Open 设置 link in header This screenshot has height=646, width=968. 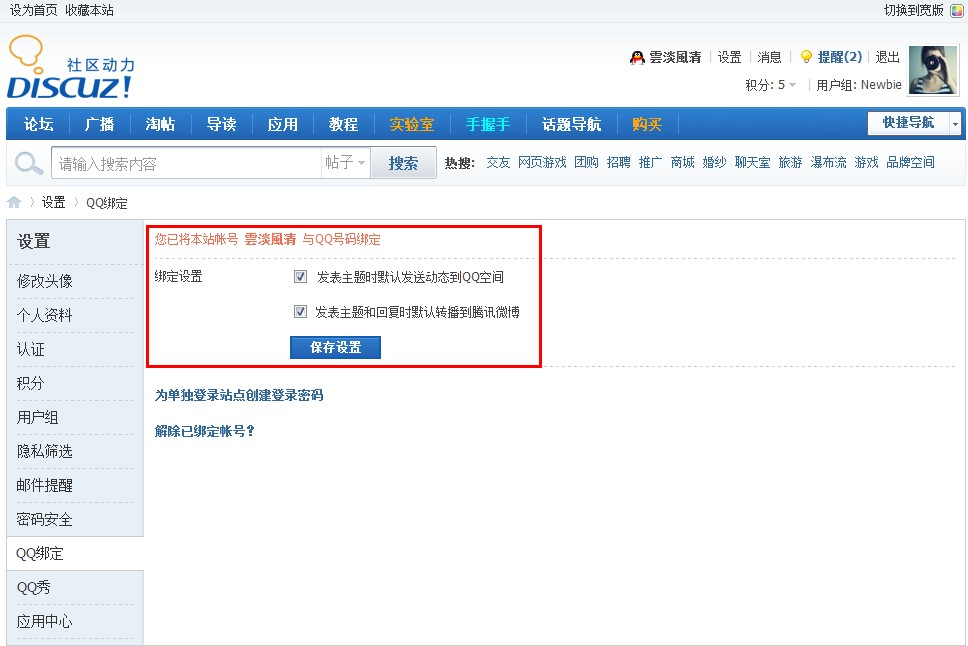[x=729, y=57]
